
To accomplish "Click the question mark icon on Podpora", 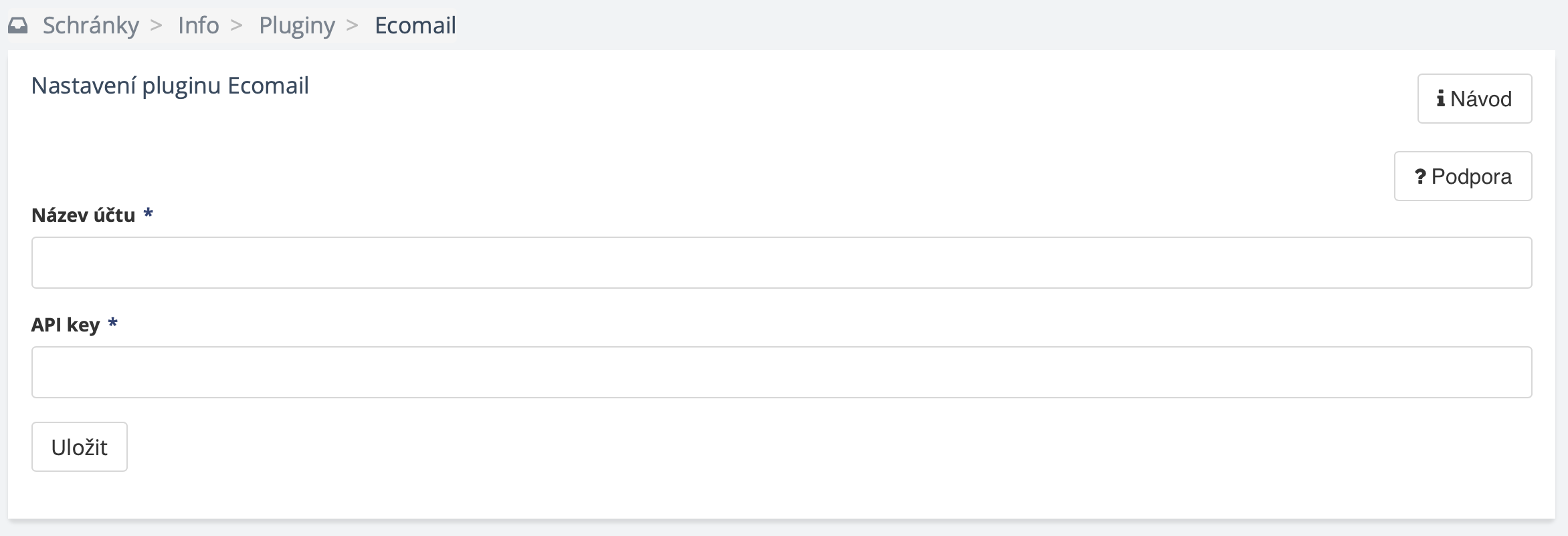I will [x=1420, y=176].
